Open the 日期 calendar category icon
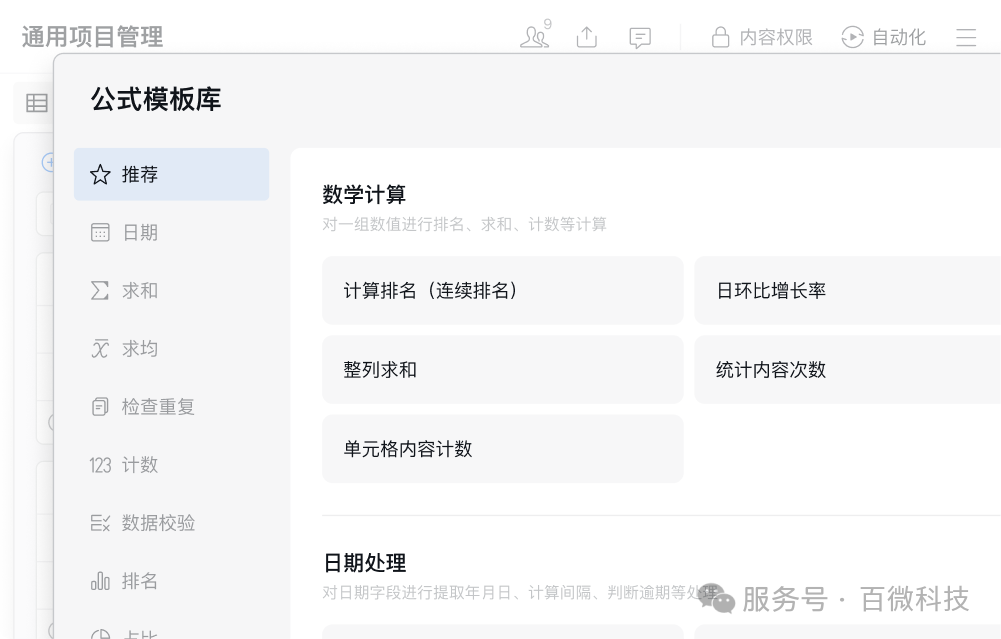The height and width of the screenshot is (639, 1001). [100, 232]
